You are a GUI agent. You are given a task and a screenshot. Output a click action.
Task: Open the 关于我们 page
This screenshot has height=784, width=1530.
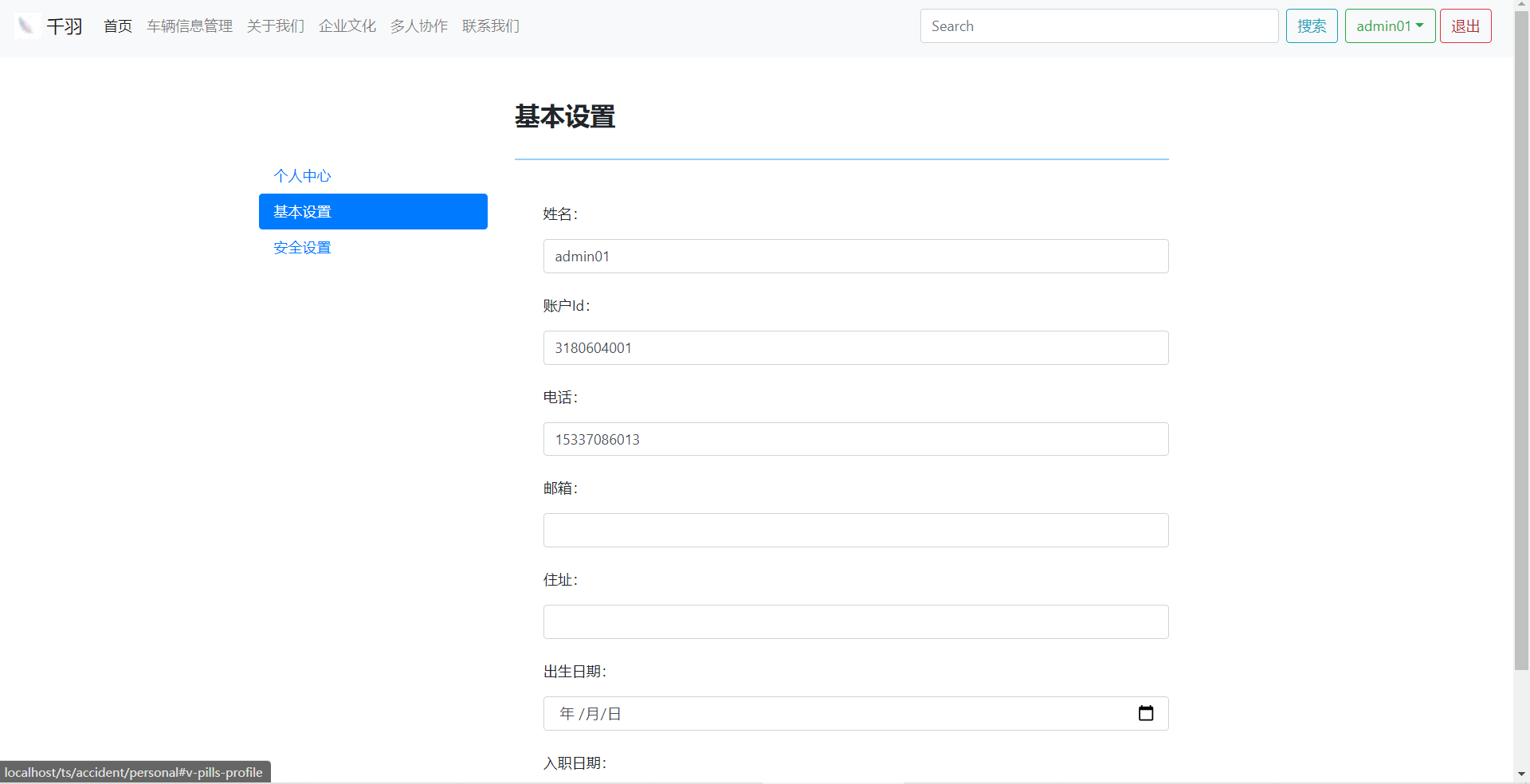coord(276,26)
